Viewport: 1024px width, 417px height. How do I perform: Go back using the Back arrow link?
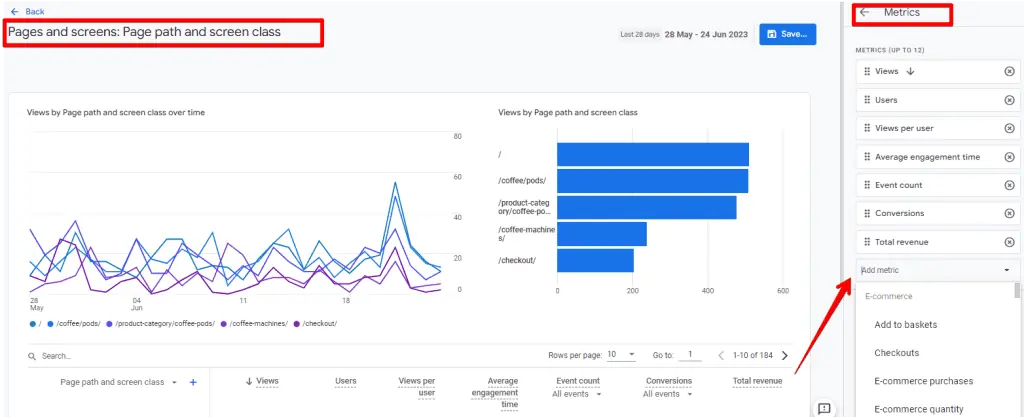(x=27, y=12)
